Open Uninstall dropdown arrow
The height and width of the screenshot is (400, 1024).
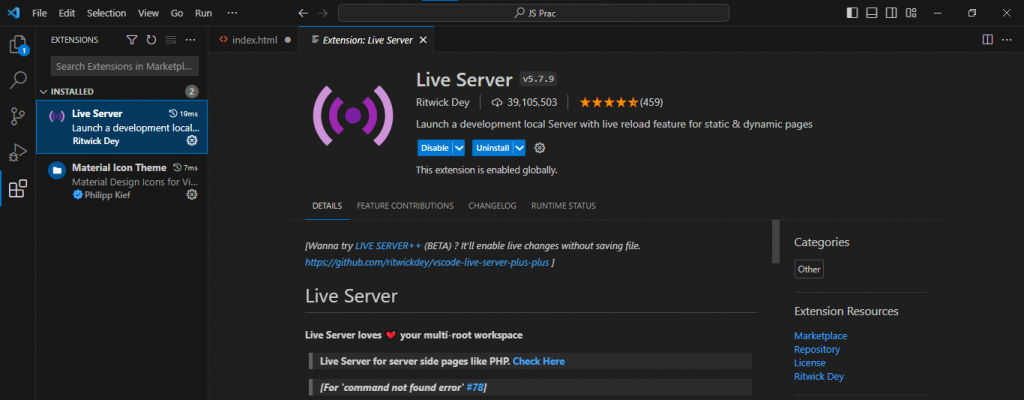point(519,148)
